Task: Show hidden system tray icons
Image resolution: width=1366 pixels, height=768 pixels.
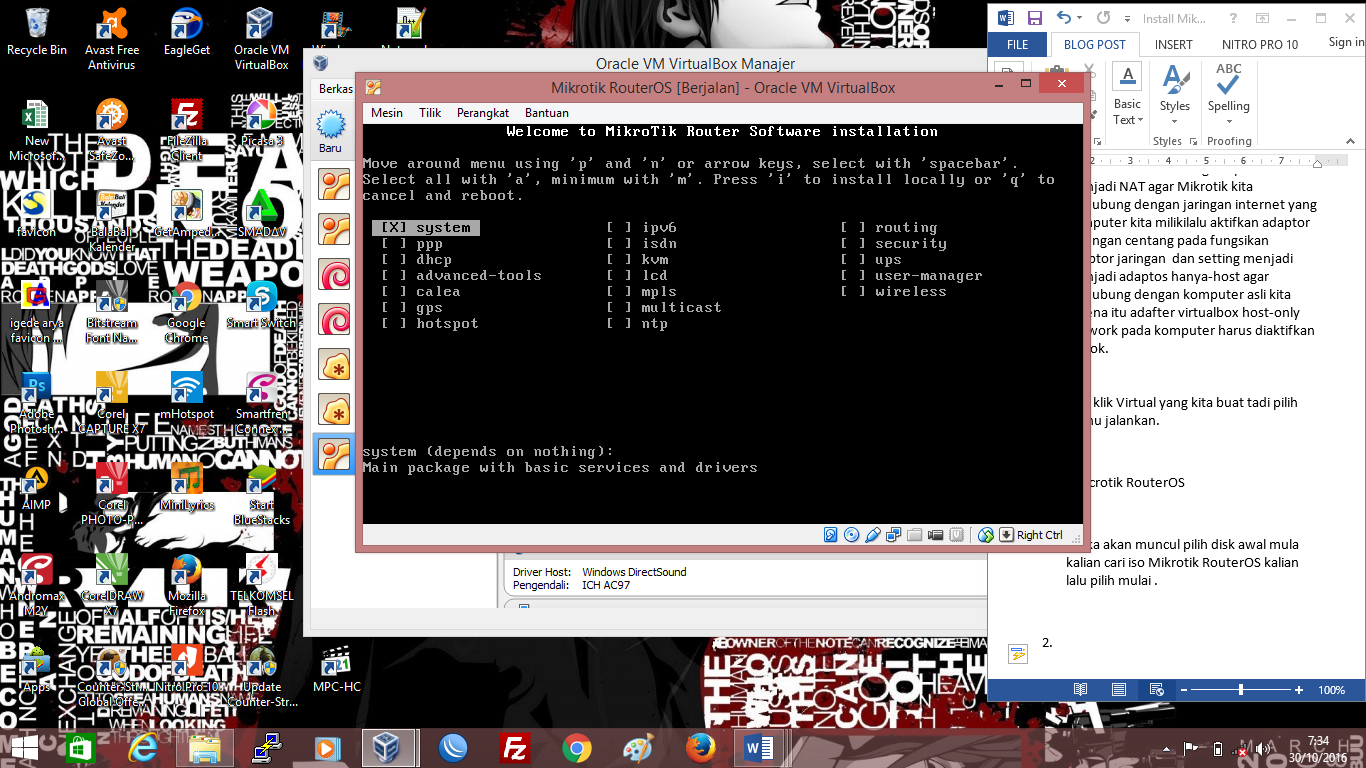Action: coord(1165,749)
